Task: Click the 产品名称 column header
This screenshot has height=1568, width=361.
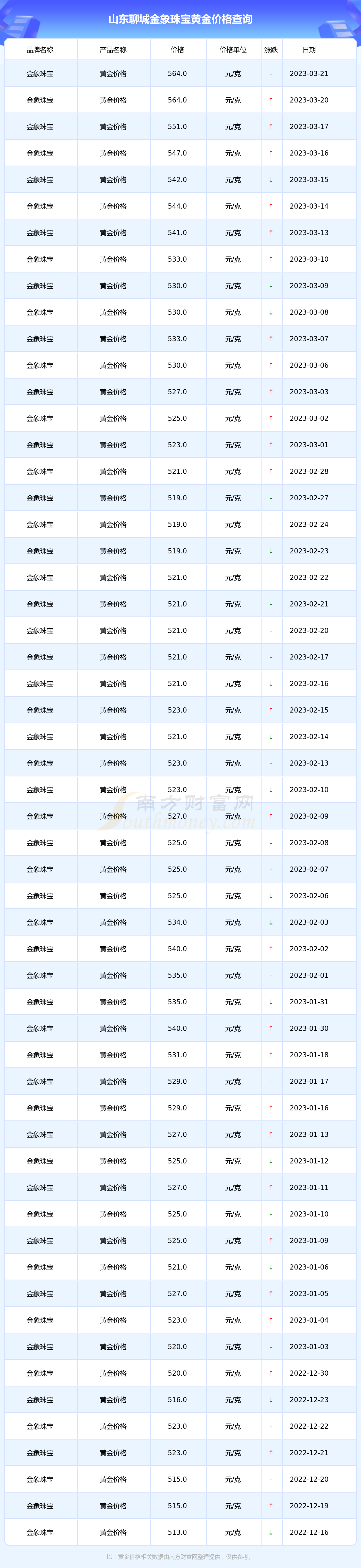Action: click(113, 50)
